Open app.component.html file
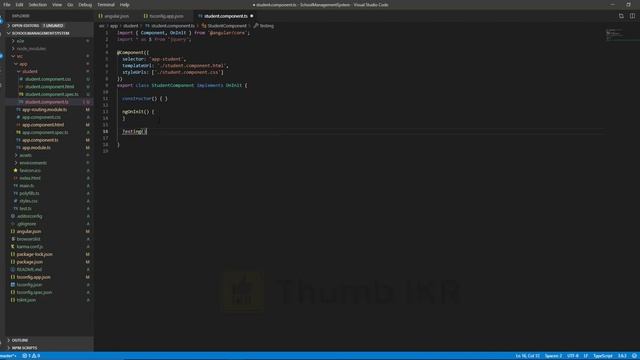The image size is (640, 360). (x=43, y=125)
